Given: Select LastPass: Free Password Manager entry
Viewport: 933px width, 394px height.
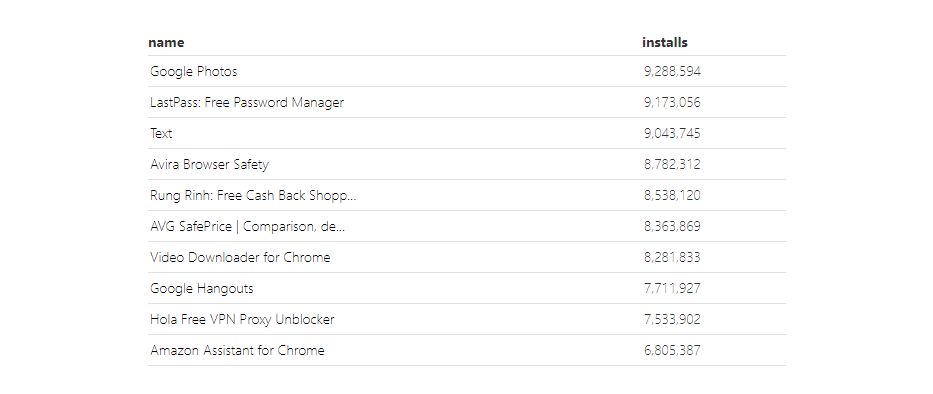Looking at the screenshot, I should 247,102.
